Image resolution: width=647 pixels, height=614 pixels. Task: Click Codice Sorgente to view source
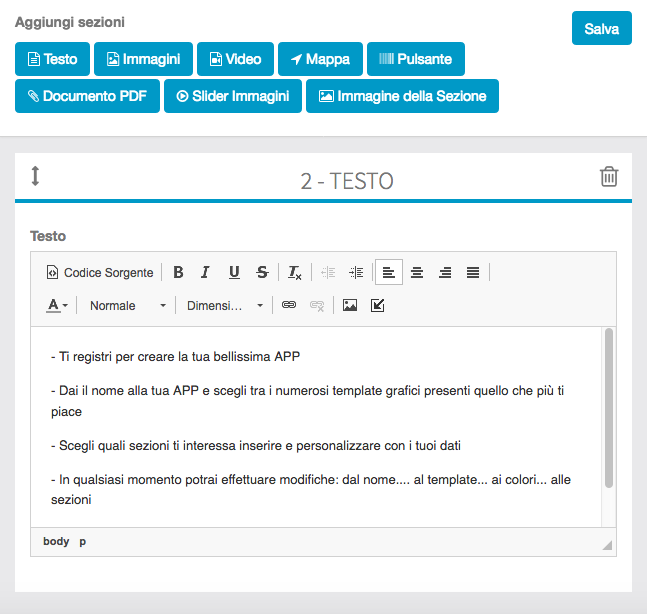coord(100,272)
